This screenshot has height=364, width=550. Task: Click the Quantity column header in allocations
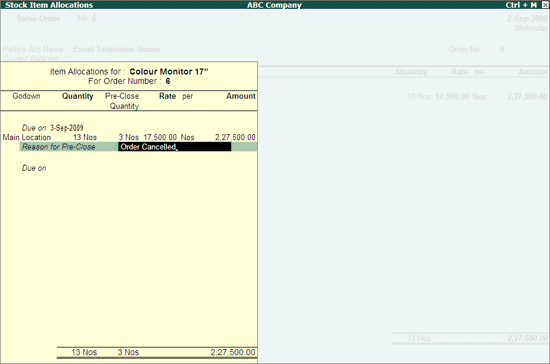(78, 96)
